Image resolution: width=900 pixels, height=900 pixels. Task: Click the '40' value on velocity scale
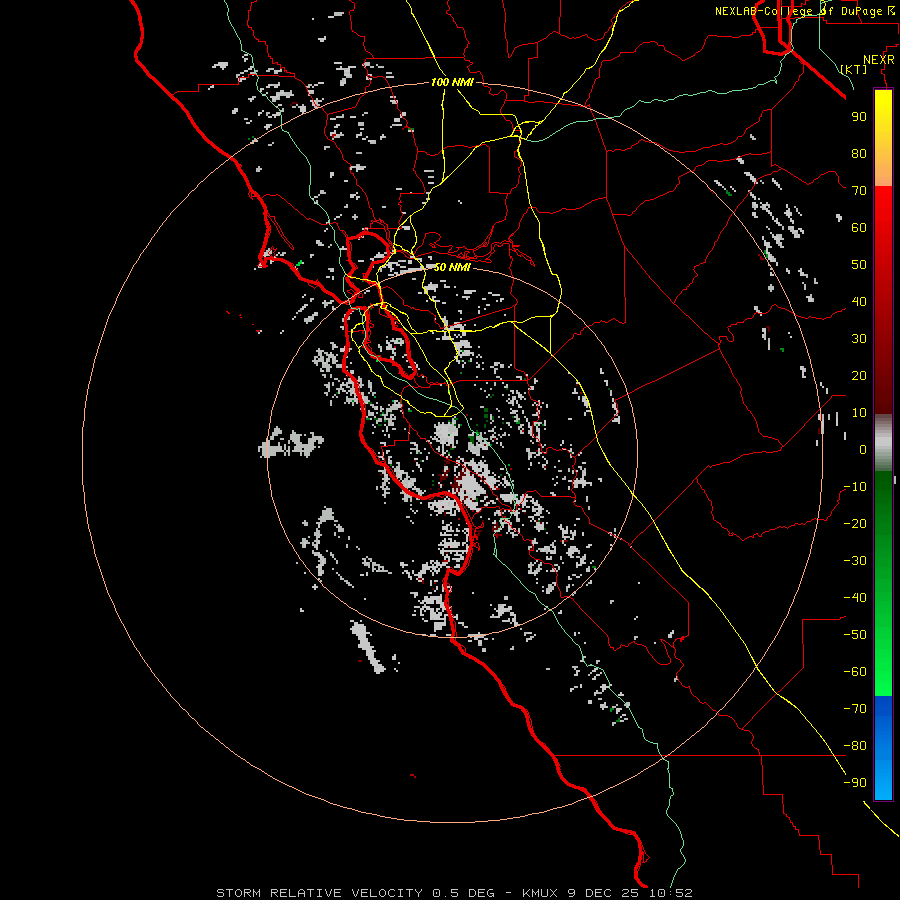[x=859, y=301]
